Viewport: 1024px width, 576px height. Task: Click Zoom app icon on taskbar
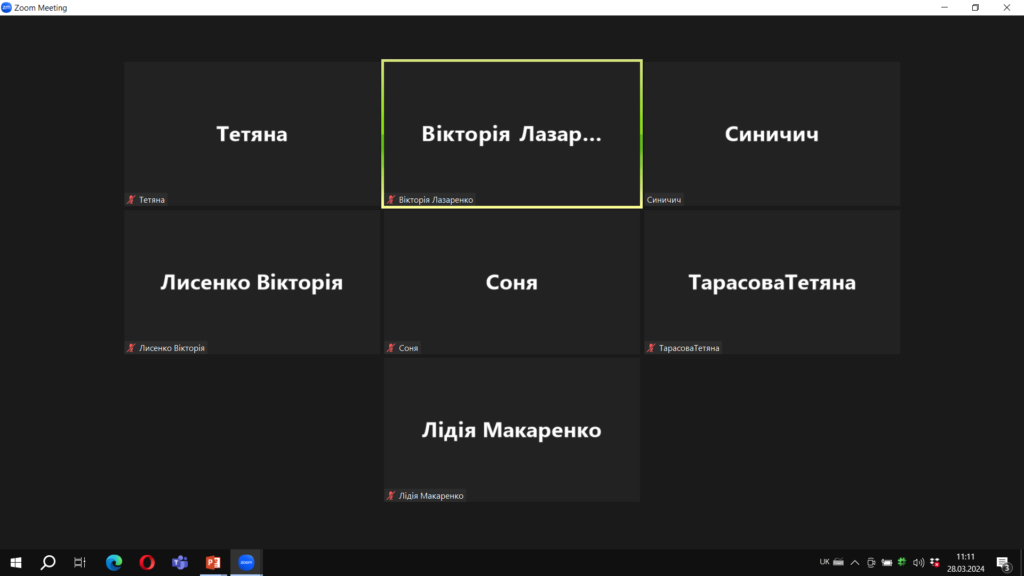click(246, 562)
